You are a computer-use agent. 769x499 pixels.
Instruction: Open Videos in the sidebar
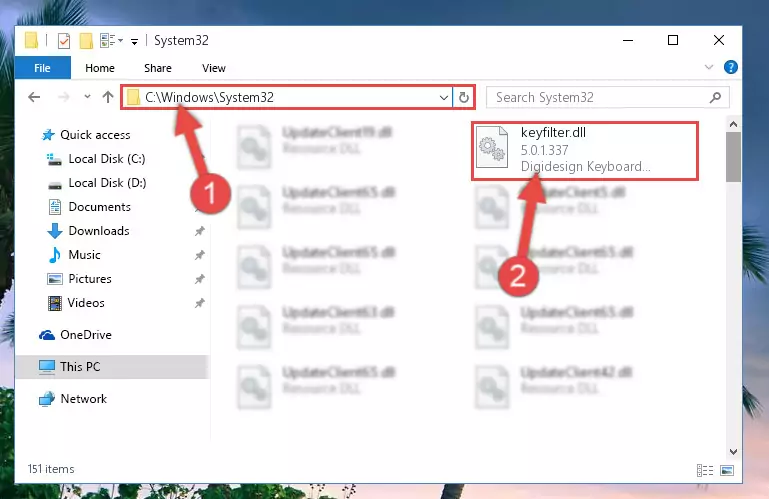86,303
